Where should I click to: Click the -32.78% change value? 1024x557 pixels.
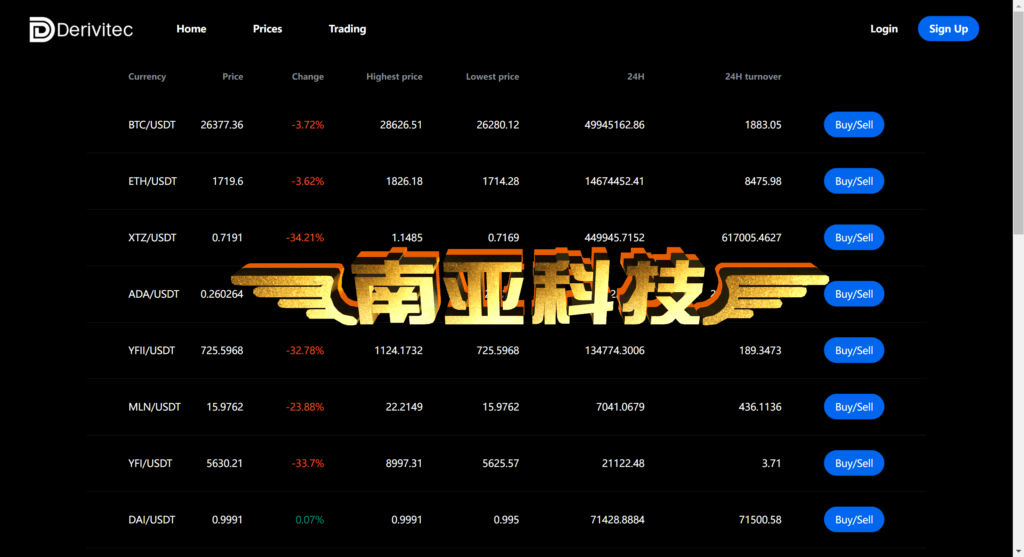pyautogui.click(x=305, y=351)
